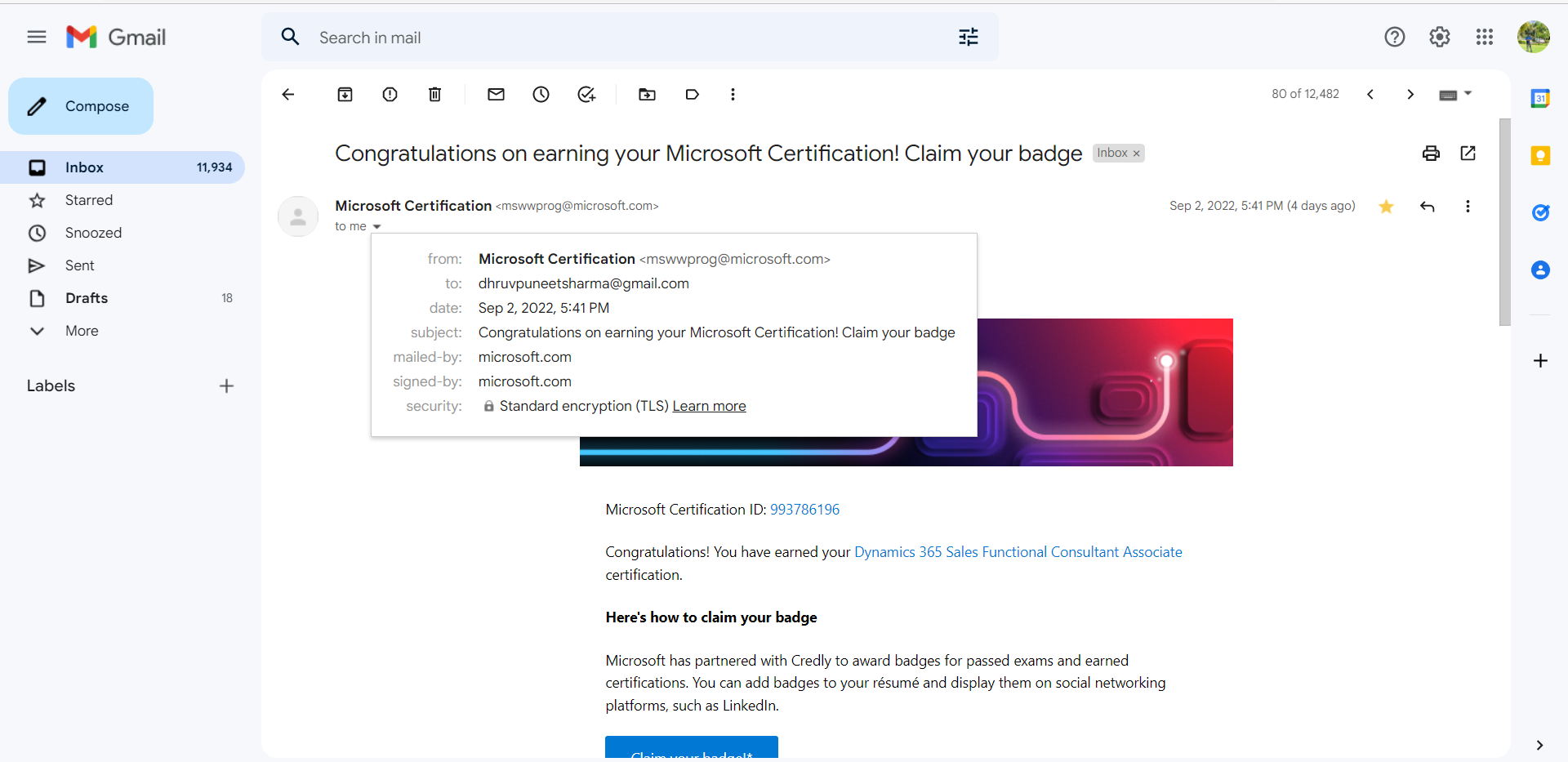Open Google Calendar side panel

[1541, 99]
